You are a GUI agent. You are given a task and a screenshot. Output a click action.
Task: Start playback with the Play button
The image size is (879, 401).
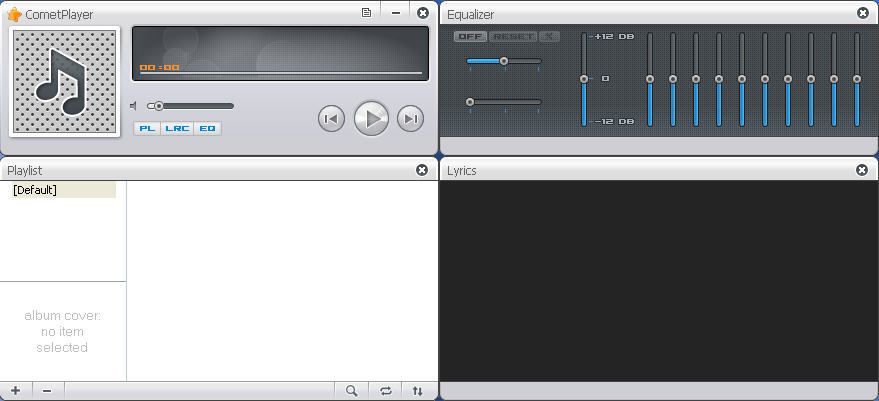click(x=371, y=118)
